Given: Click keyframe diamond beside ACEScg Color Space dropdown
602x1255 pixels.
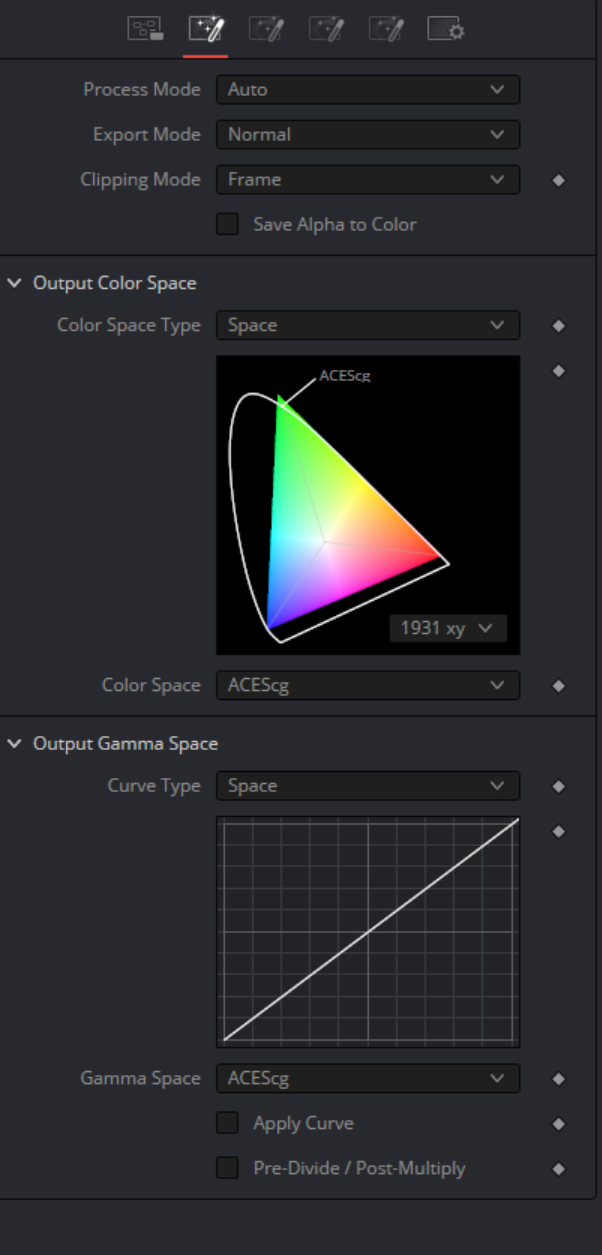Looking at the screenshot, I should coord(559,686).
